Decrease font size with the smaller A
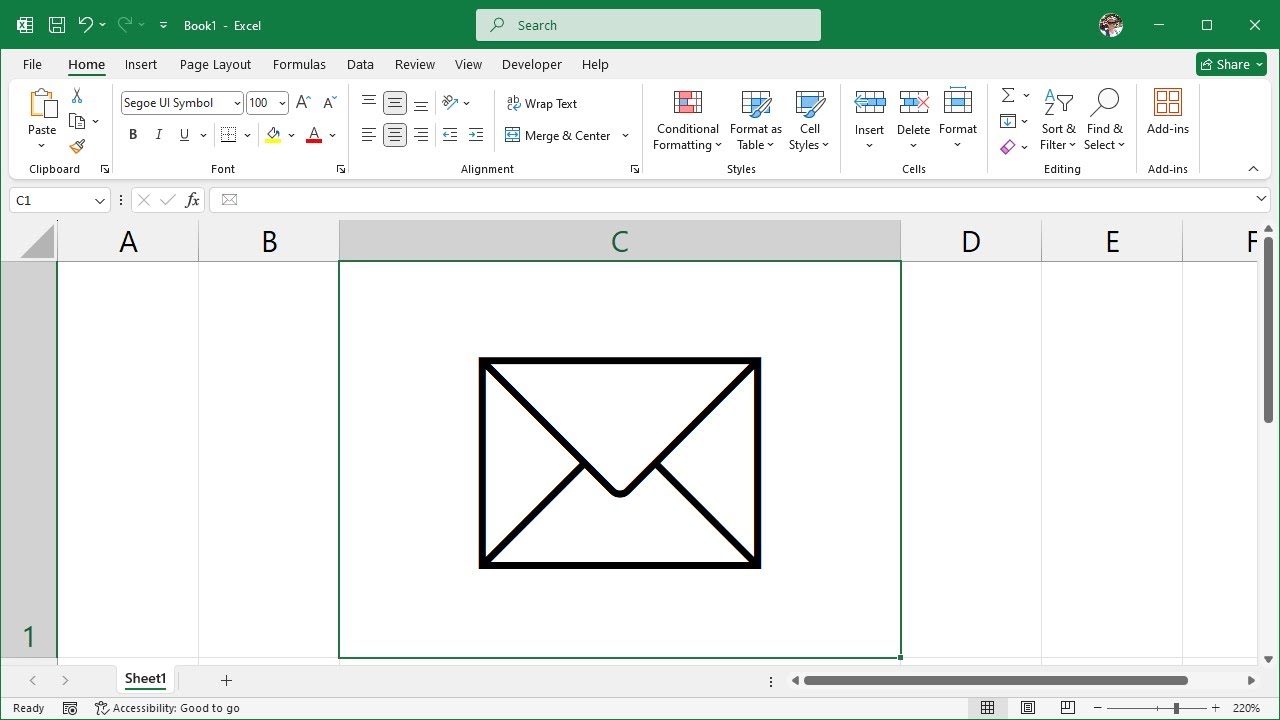Viewport: 1280px width, 720px height. point(330,103)
